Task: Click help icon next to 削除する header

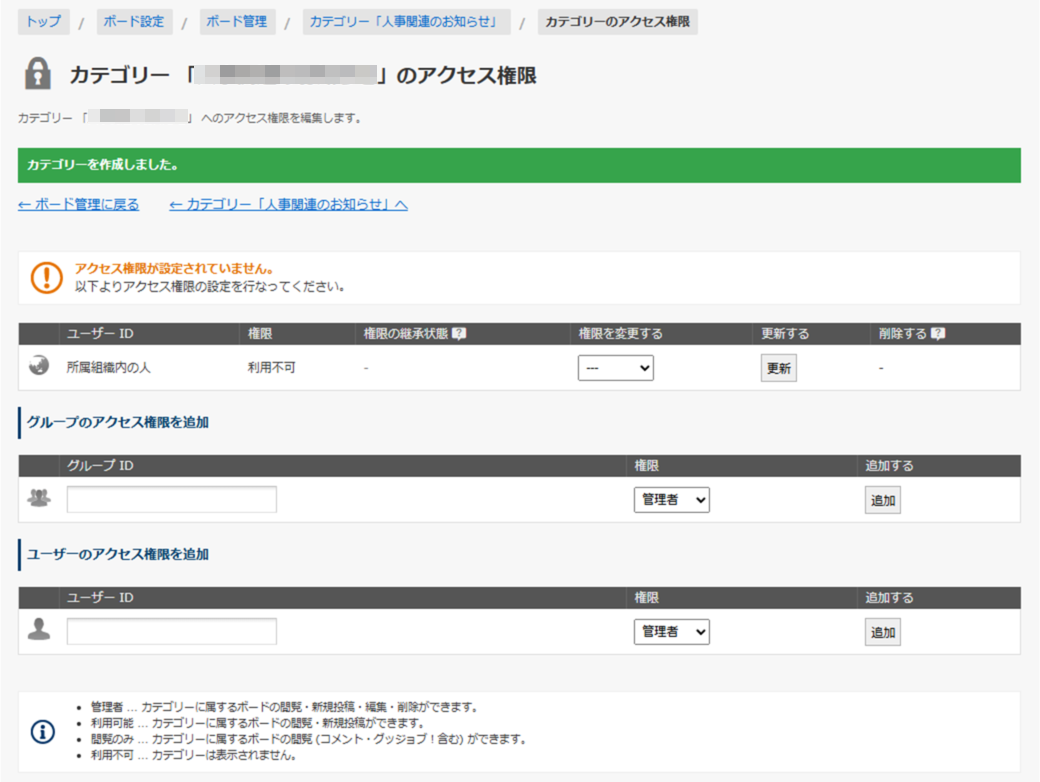Action: point(938,334)
